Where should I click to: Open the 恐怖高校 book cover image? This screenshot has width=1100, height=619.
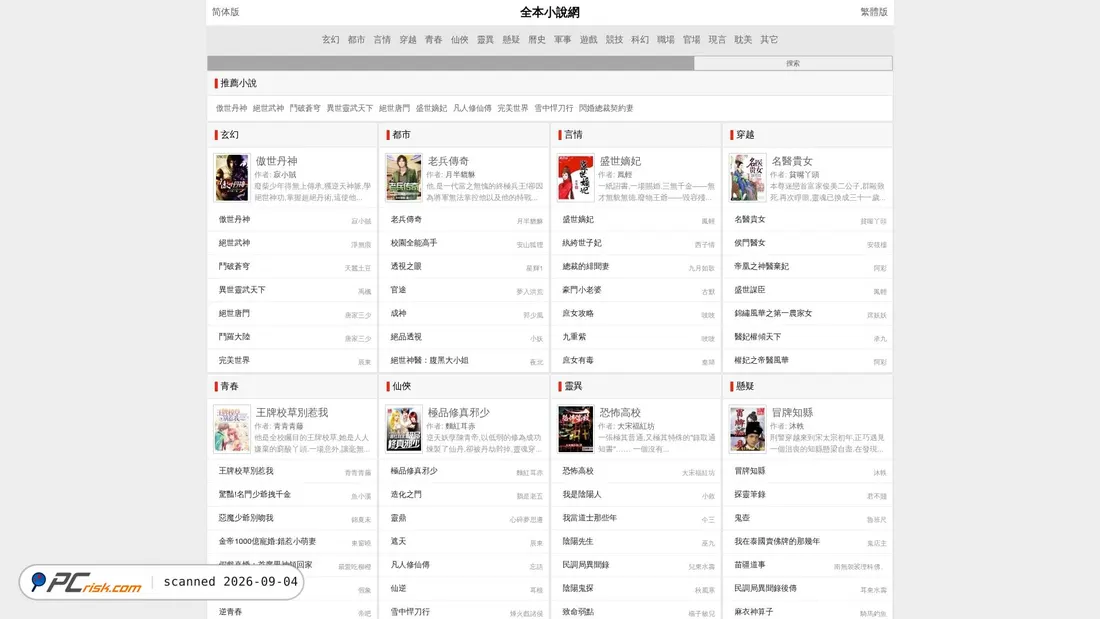click(x=575, y=429)
